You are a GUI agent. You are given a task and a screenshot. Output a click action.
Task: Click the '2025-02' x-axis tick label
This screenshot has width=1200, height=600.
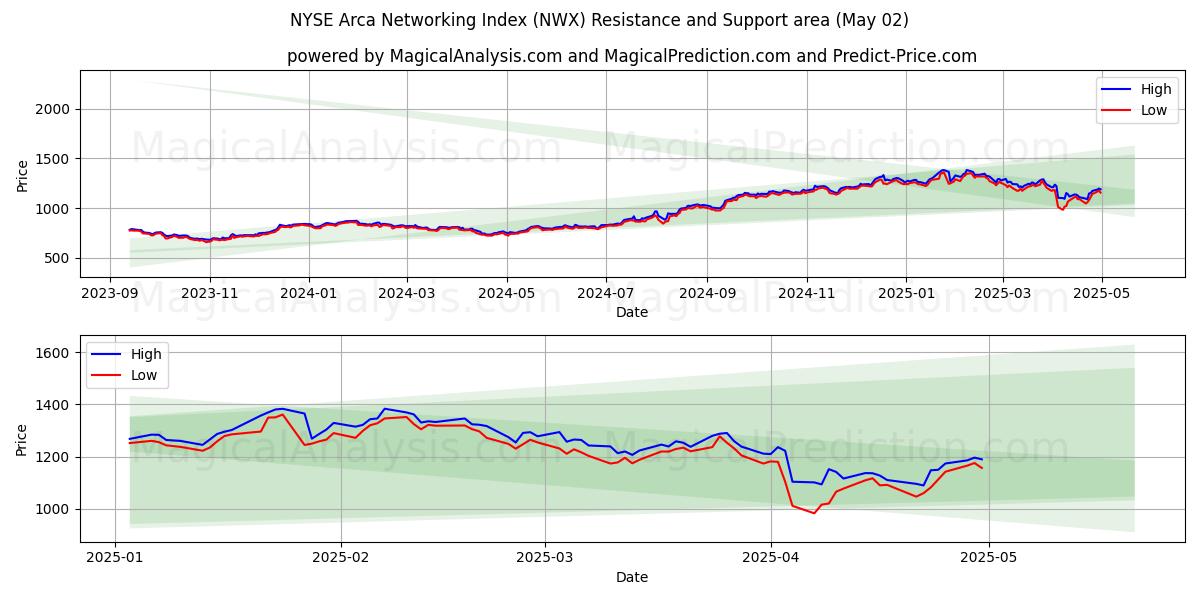tap(341, 558)
